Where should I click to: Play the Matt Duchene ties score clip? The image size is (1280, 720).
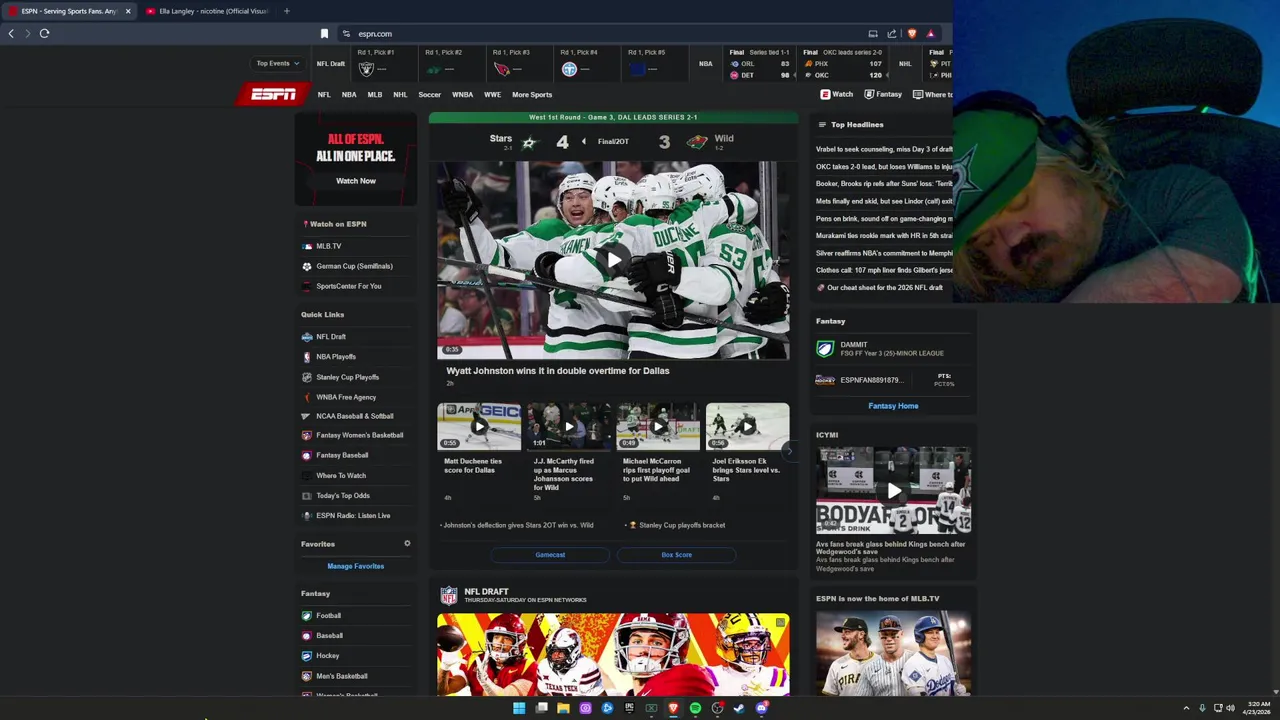tap(479, 426)
